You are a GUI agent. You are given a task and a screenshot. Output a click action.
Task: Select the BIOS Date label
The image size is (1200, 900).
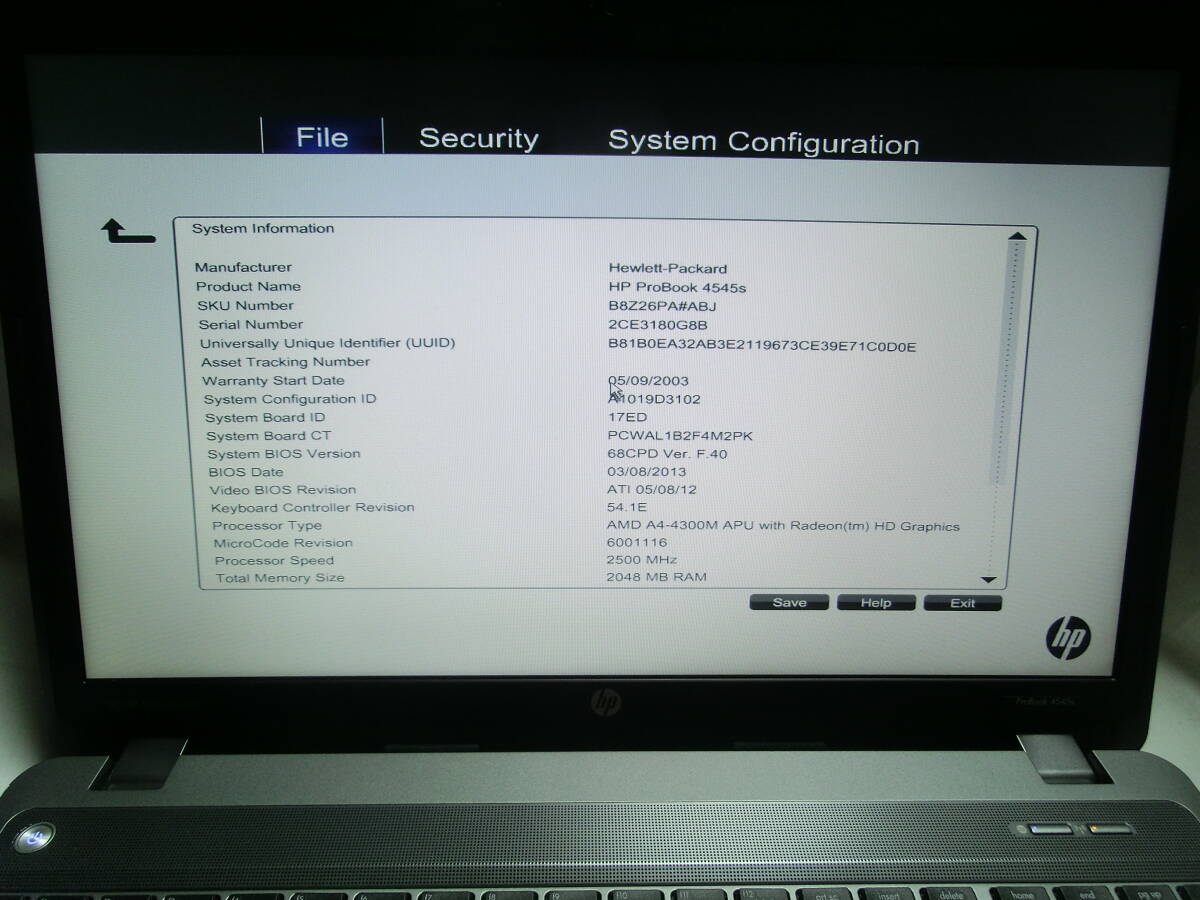pyautogui.click(x=246, y=472)
